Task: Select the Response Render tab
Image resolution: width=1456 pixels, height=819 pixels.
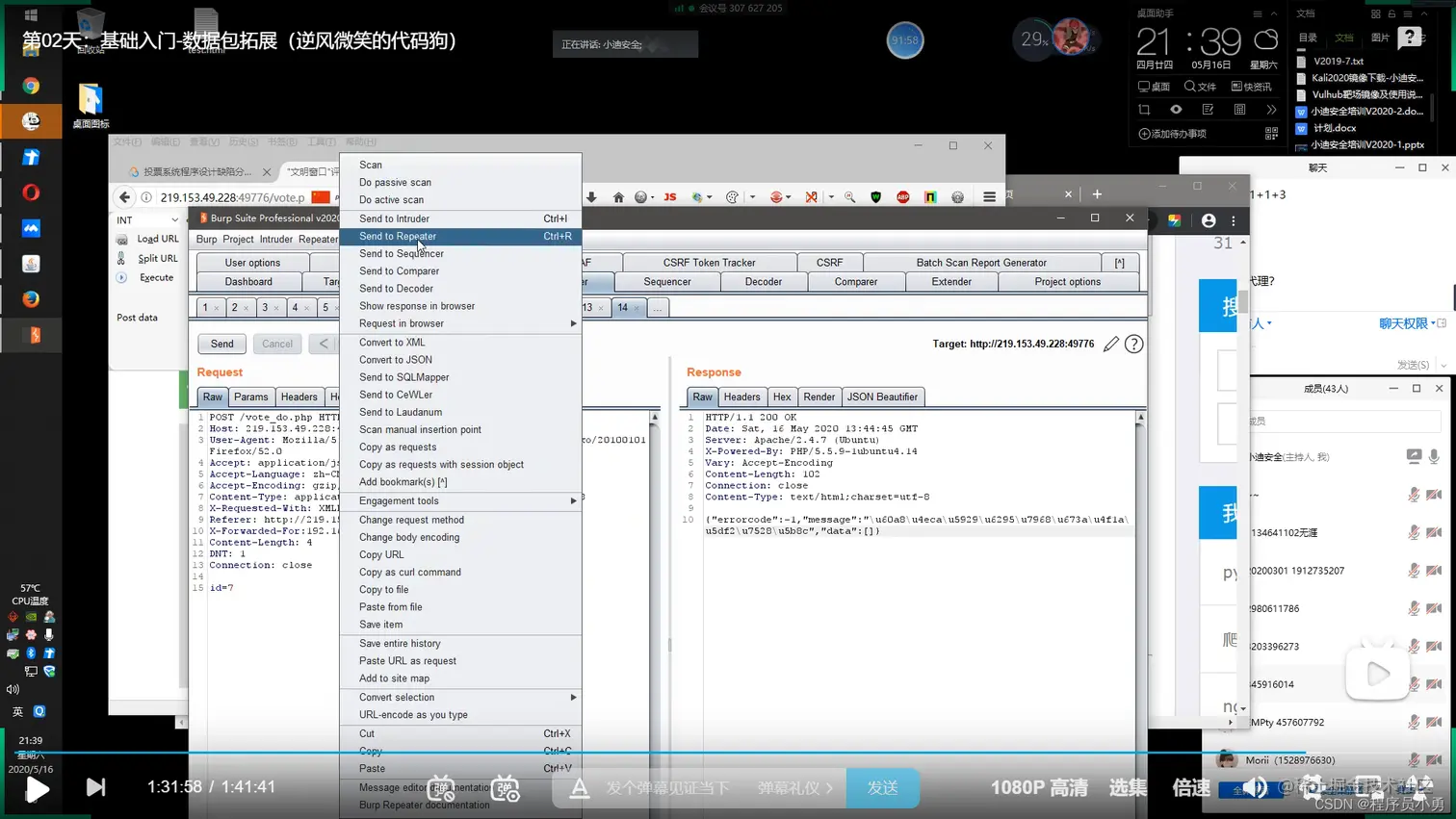Action: (819, 397)
